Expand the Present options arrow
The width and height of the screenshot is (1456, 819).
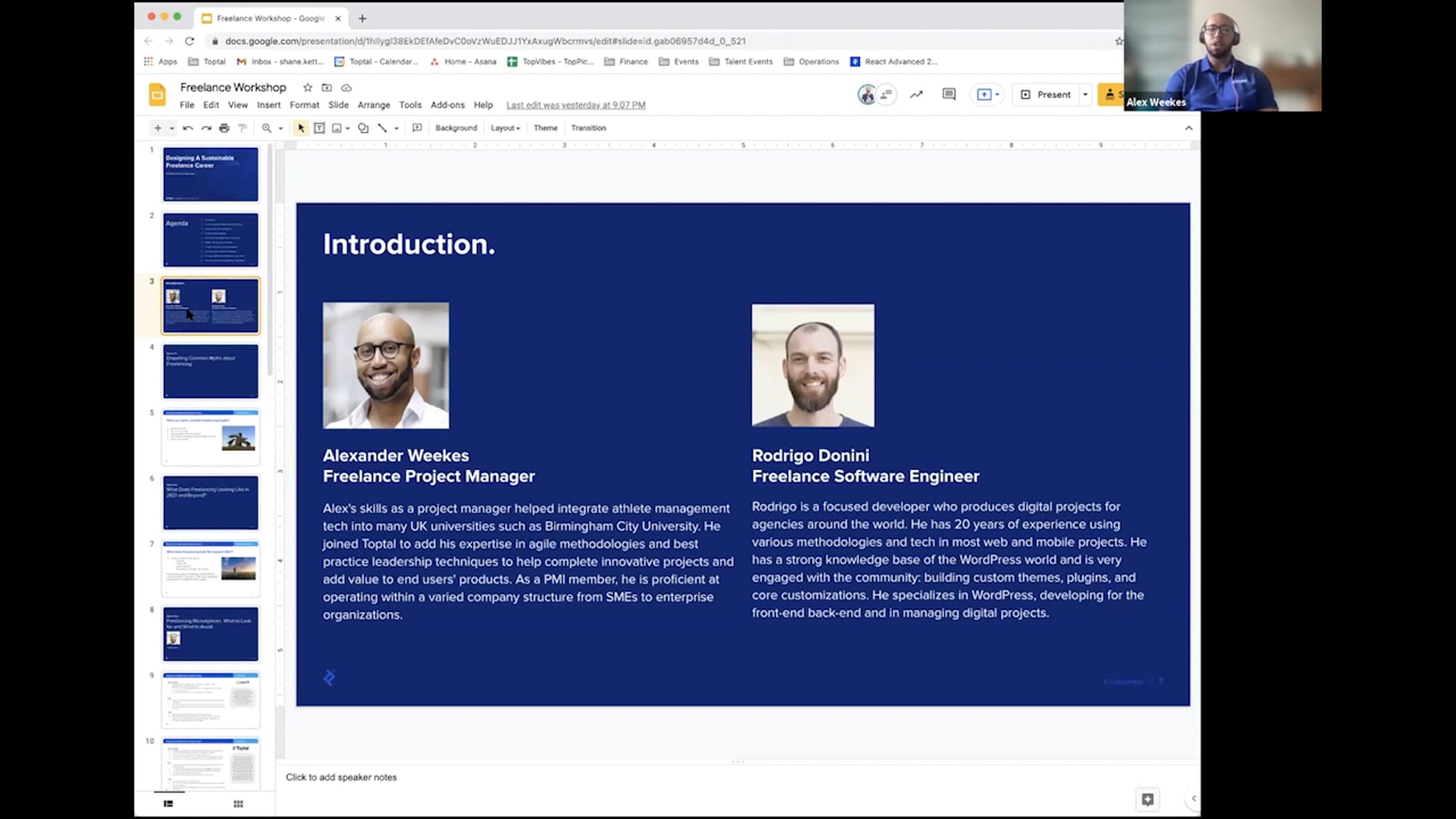(x=1085, y=95)
